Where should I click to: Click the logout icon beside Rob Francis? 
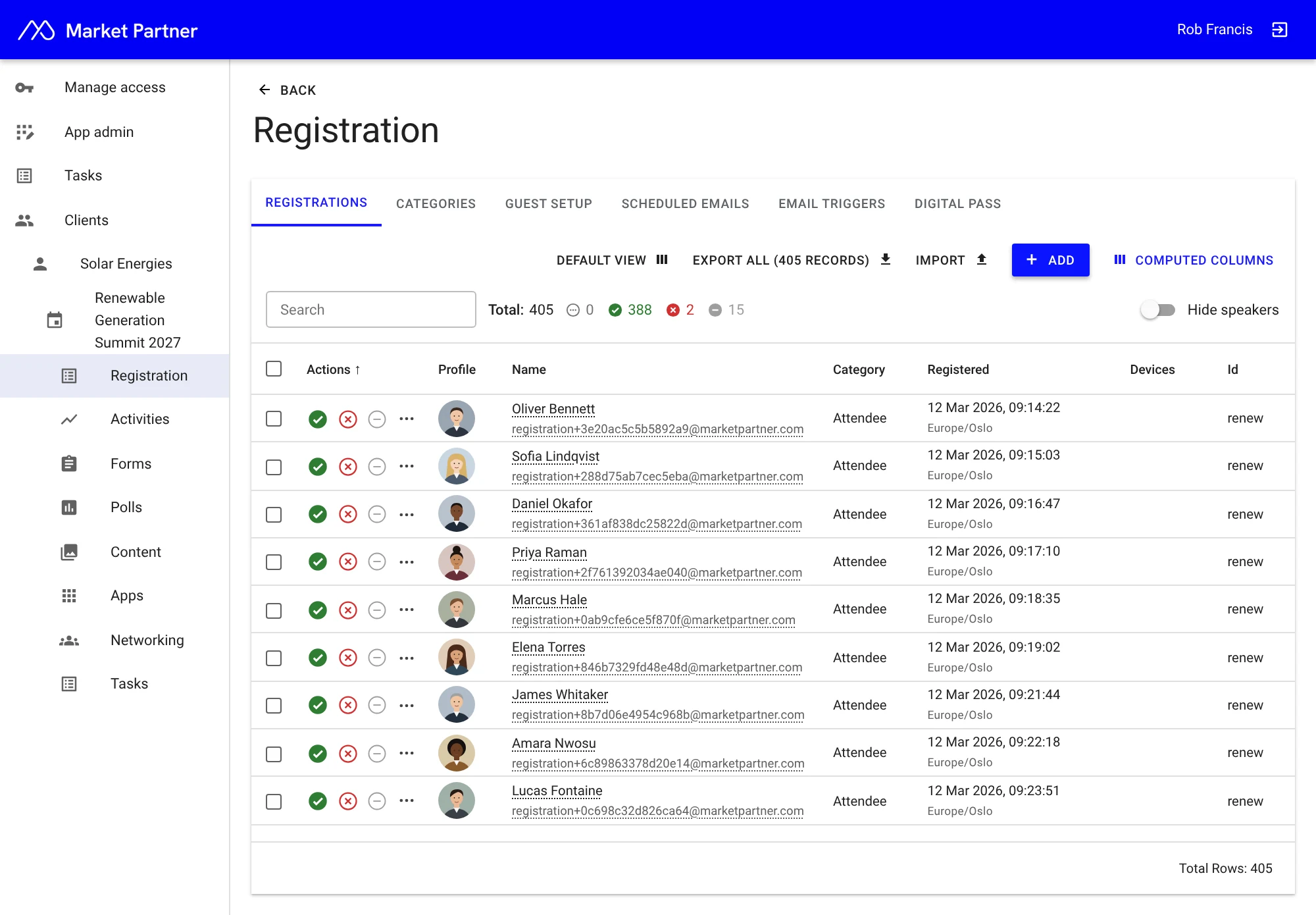(x=1279, y=30)
